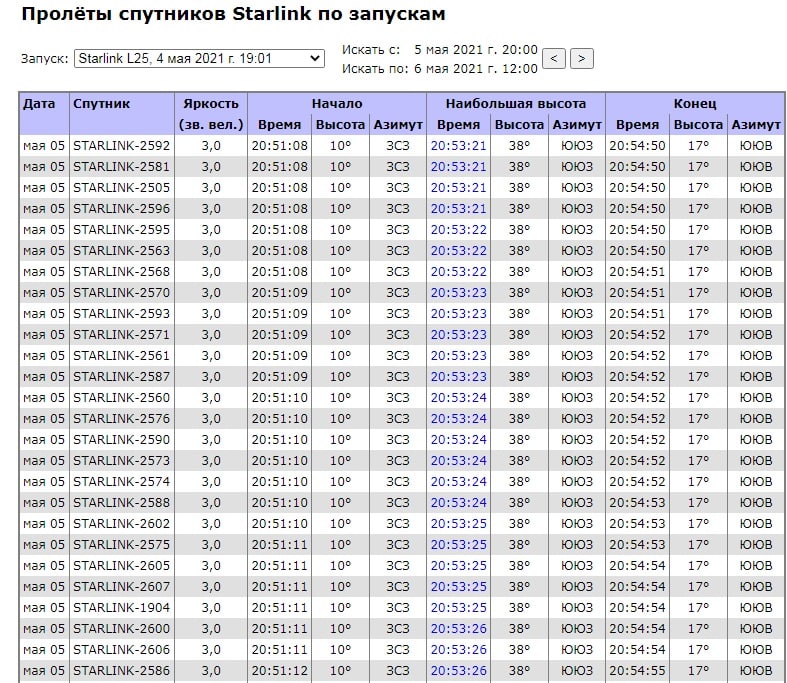Open peak time link for STARLINK-2561
The height and width of the screenshot is (683, 787).
pyautogui.click(x=459, y=356)
